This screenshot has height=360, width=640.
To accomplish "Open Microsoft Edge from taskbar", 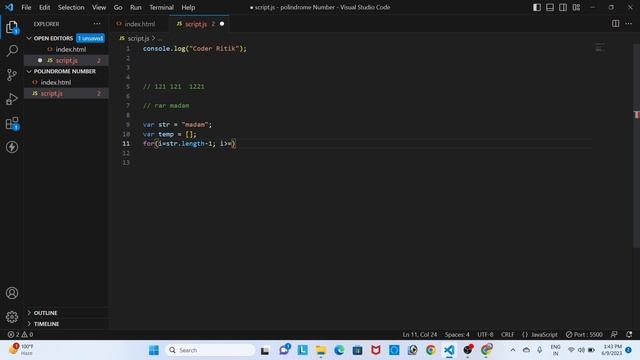I will pos(339,350).
